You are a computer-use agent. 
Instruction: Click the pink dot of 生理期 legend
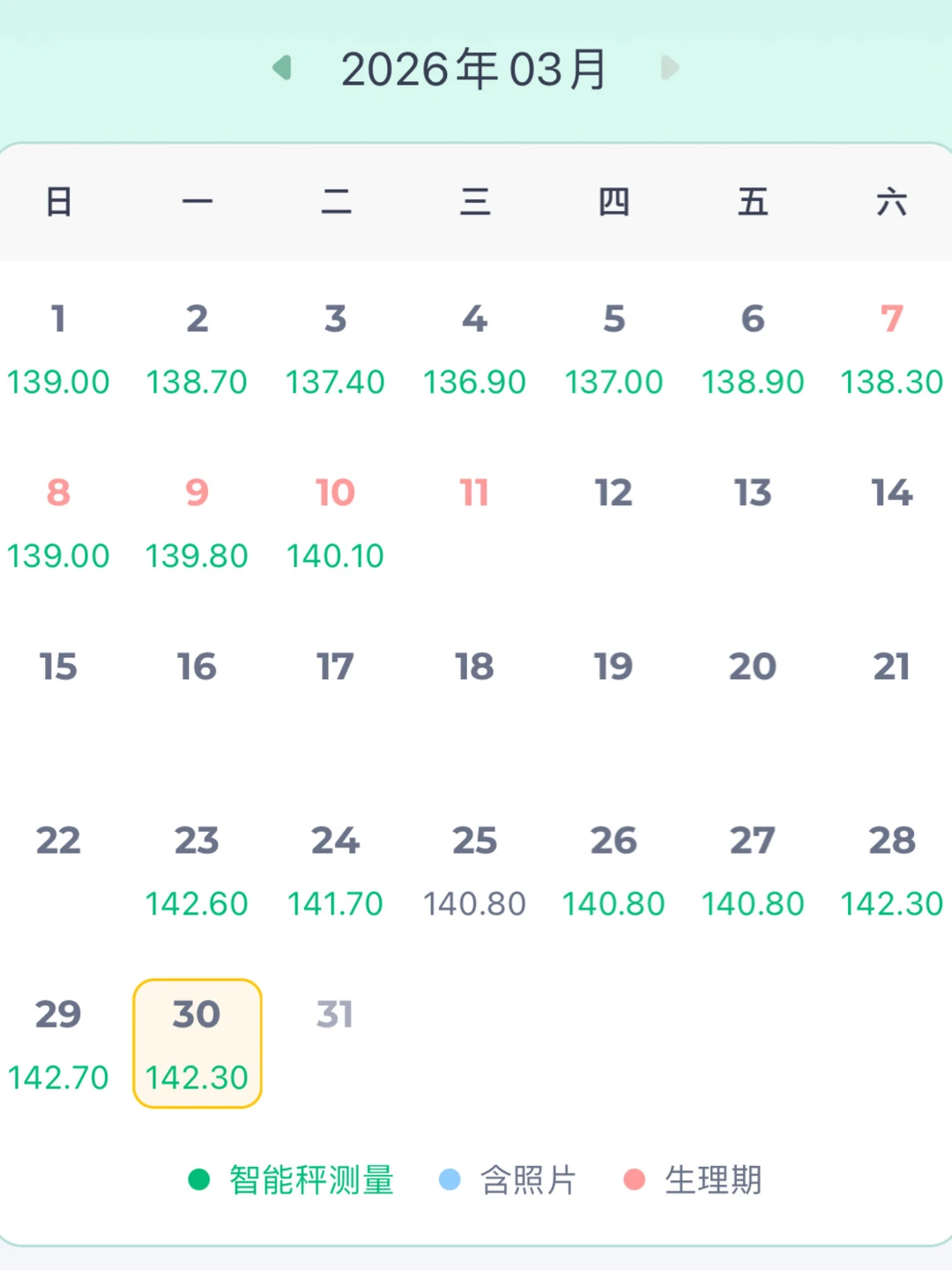[631, 1177]
